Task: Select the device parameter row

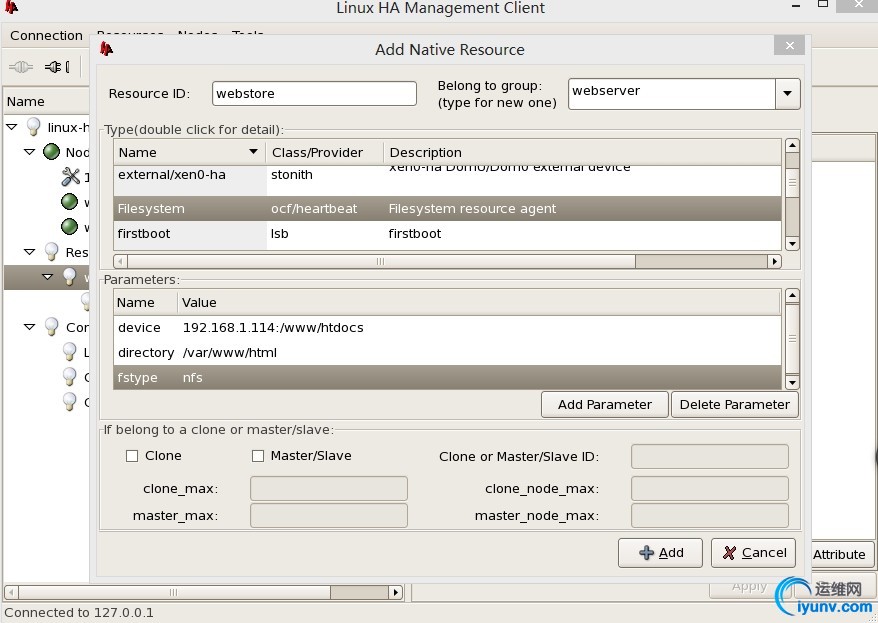Action: (x=447, y=327)
